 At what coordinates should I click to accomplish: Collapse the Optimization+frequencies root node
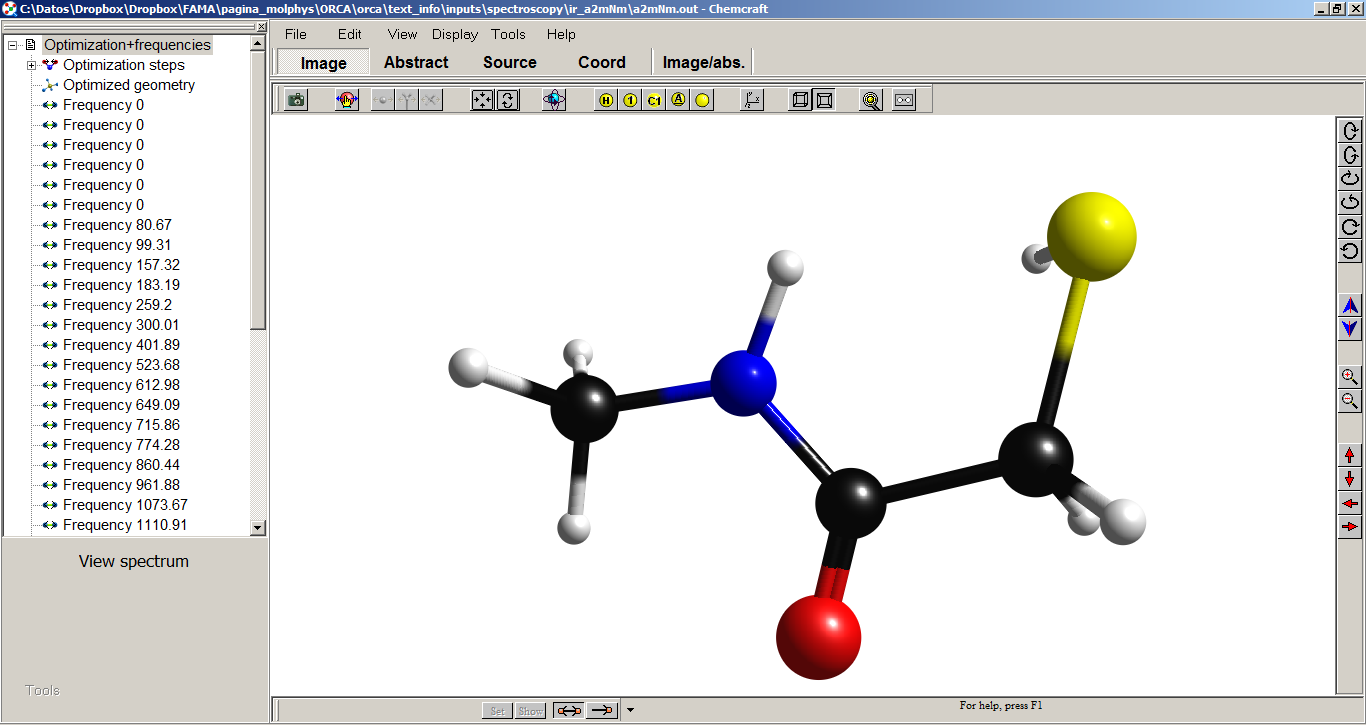[13, 45]
